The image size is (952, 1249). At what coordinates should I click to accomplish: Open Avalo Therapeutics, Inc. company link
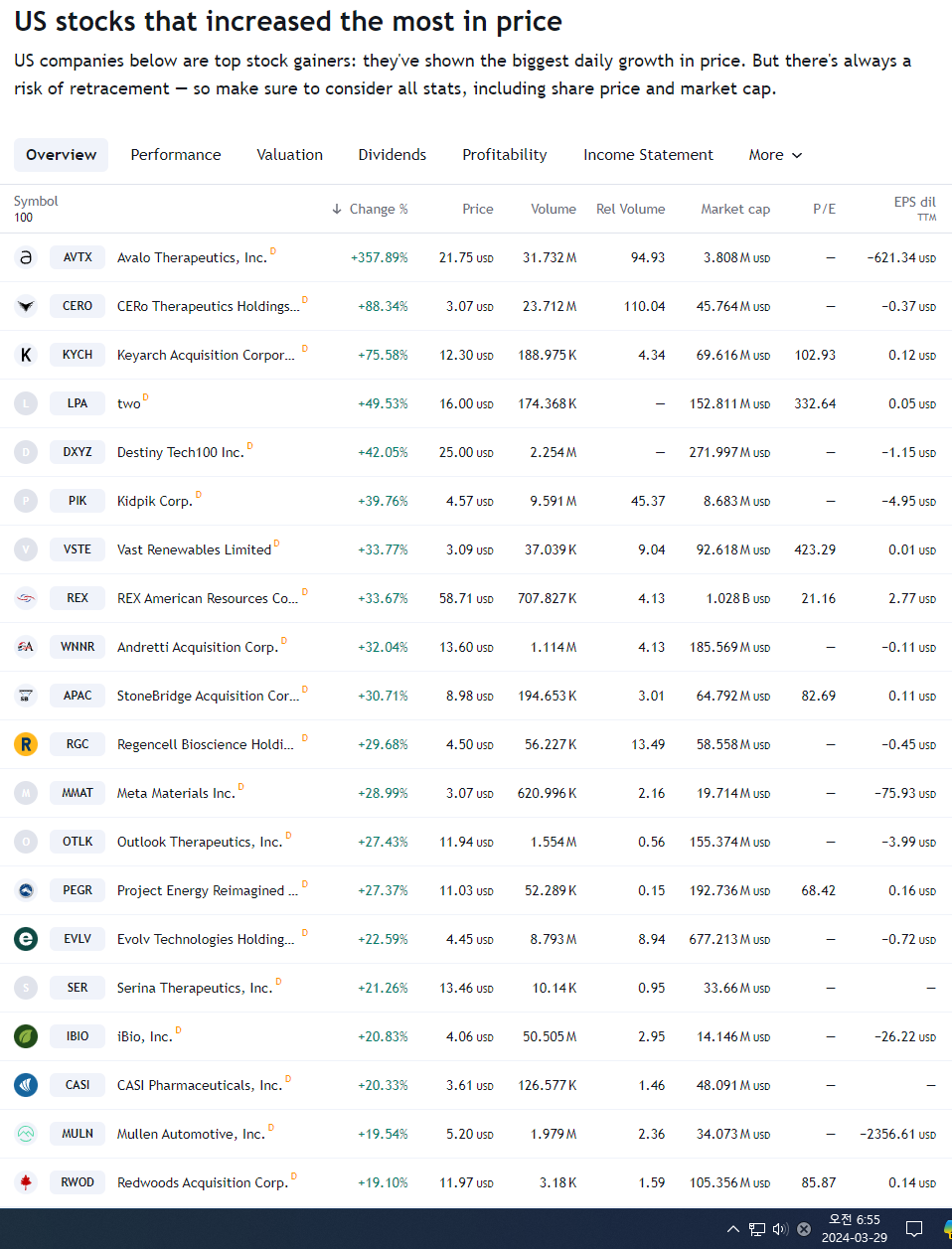pyautogui.click(x=192, y=258)
